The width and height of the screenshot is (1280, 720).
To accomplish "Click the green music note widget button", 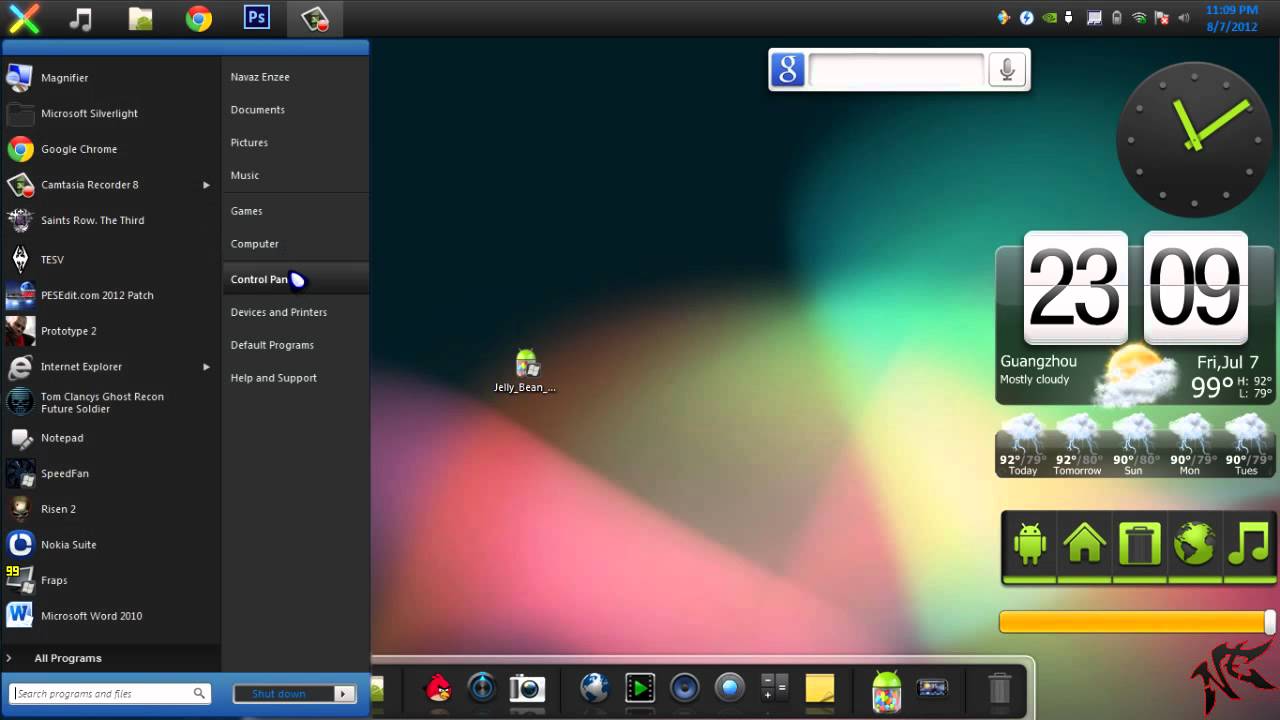I will pyautogui.click(x=1248, y=546).
